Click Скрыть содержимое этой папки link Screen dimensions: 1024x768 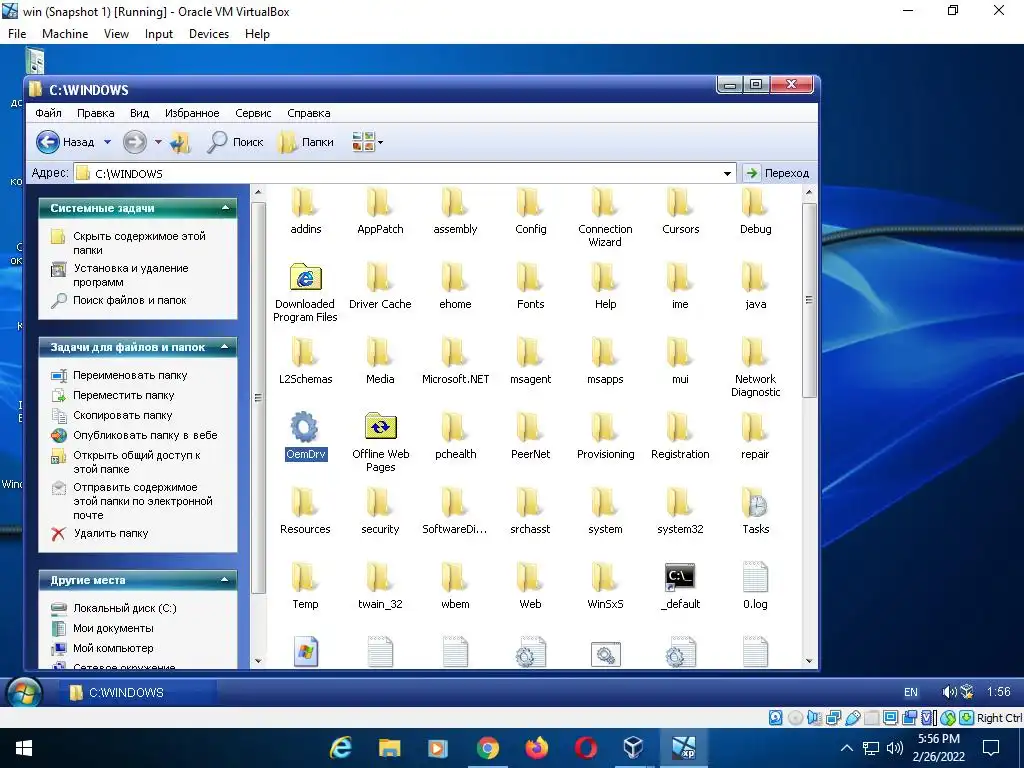coord(138,243)
